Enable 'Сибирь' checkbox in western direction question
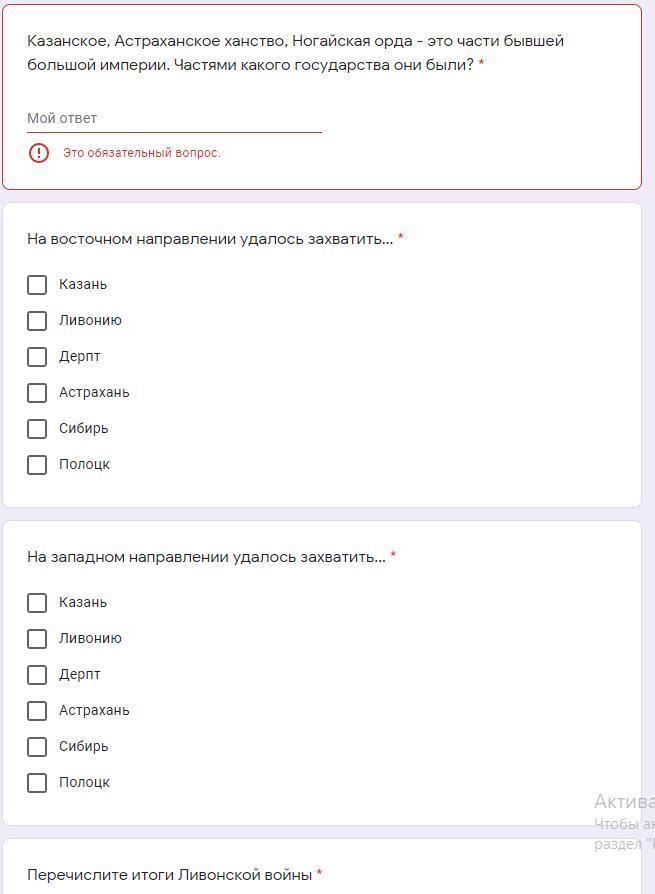The image size is (655, 894). [37, 747]
